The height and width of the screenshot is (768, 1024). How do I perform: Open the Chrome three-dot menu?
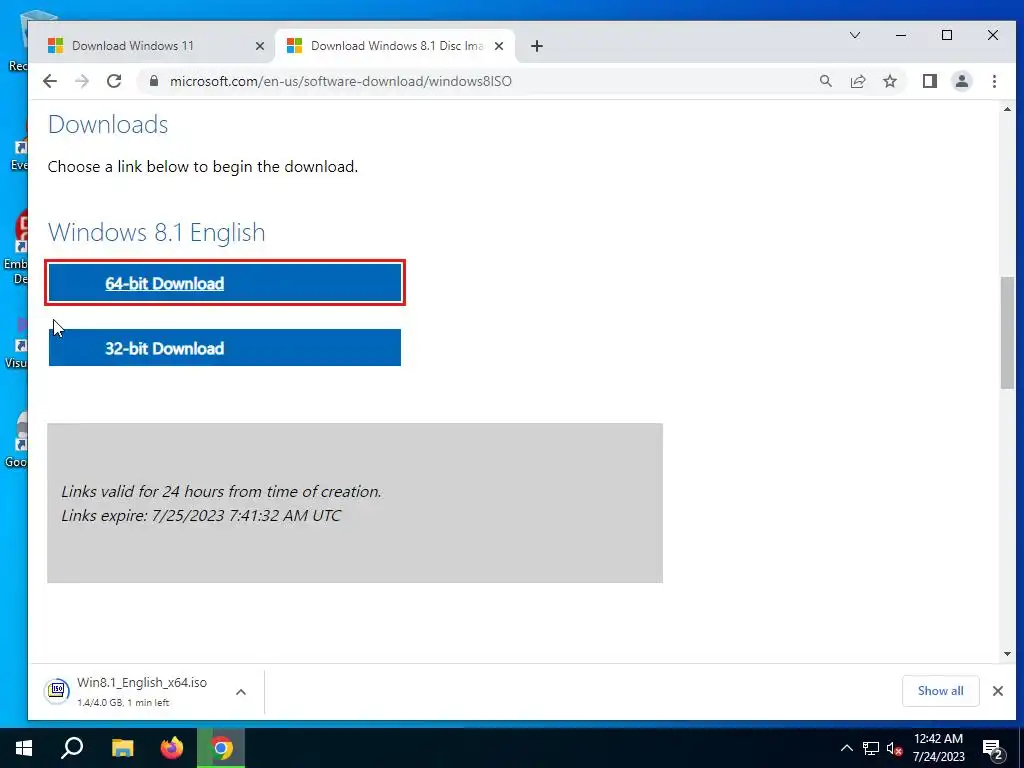994,81
